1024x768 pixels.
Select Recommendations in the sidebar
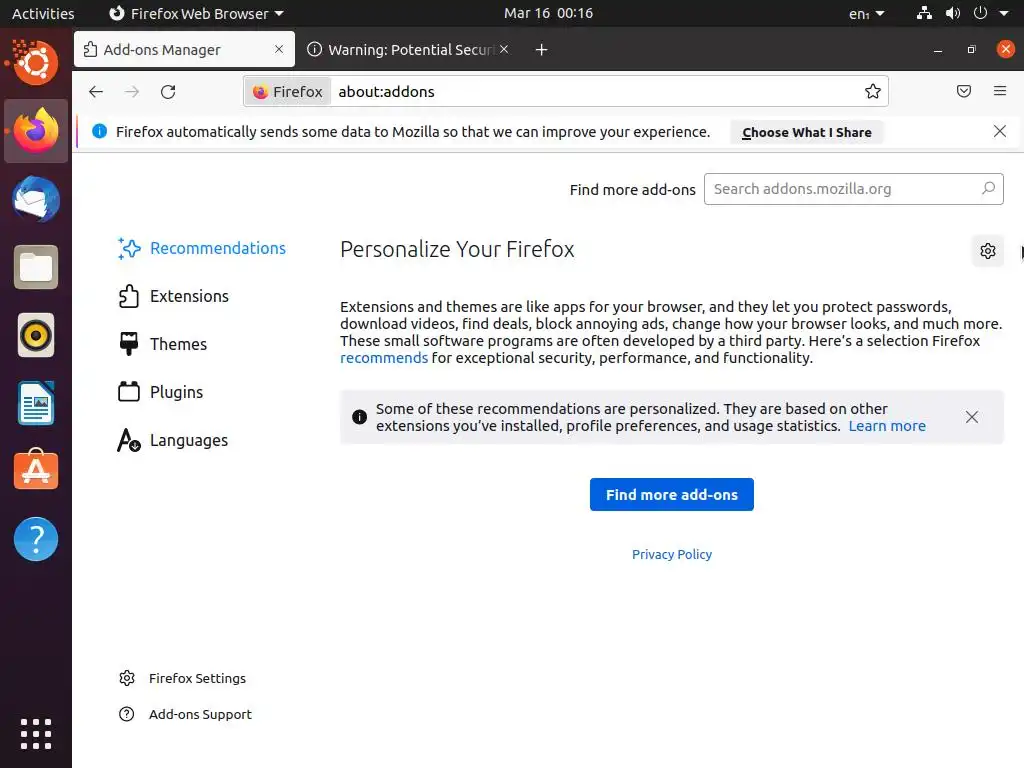click(202, 248)
